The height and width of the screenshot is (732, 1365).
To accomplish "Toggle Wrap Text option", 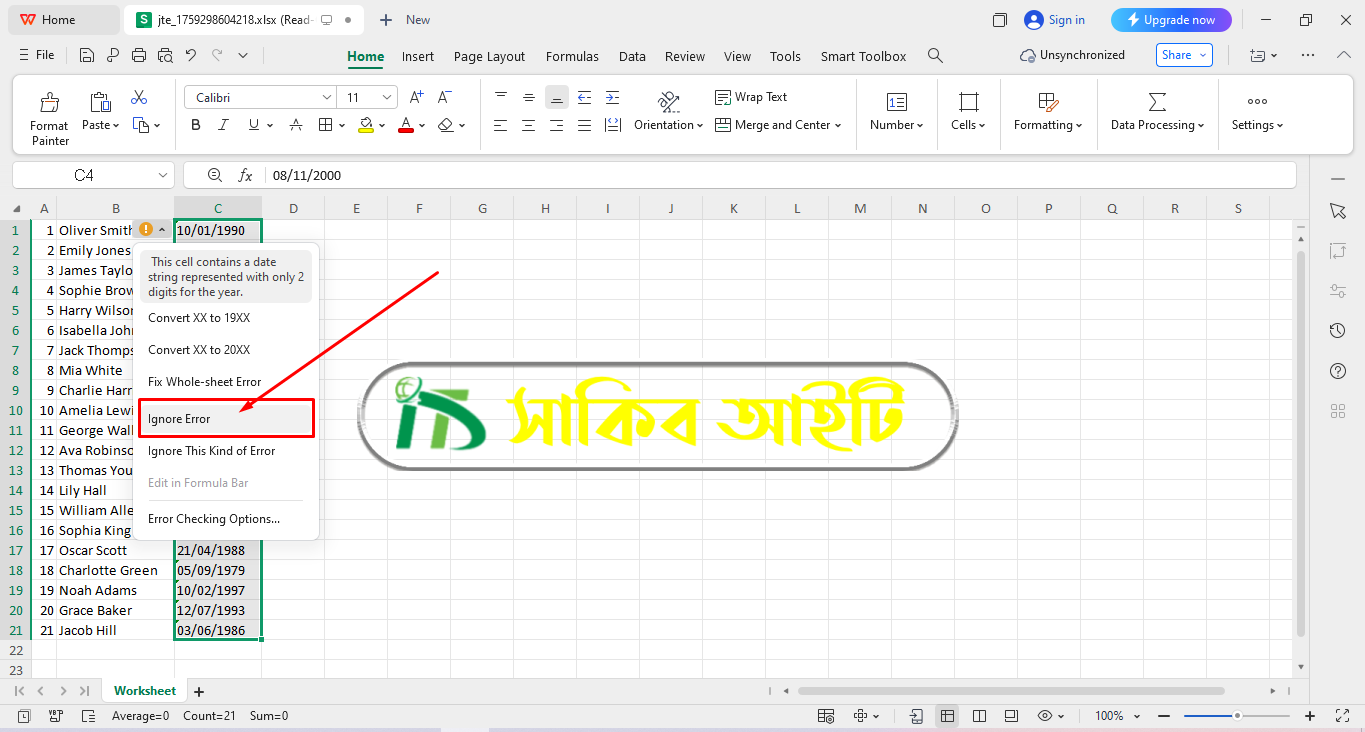I will pos(751,97).
